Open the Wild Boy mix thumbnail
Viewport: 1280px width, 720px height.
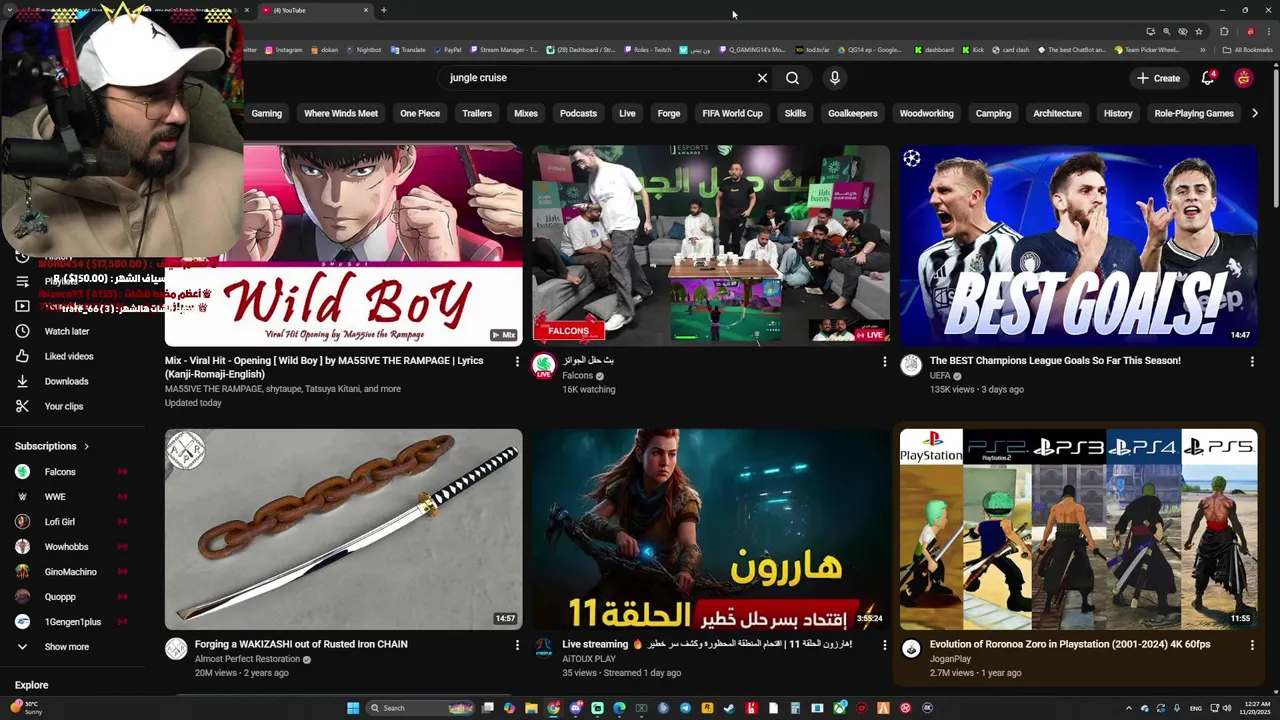pos(343,245)
